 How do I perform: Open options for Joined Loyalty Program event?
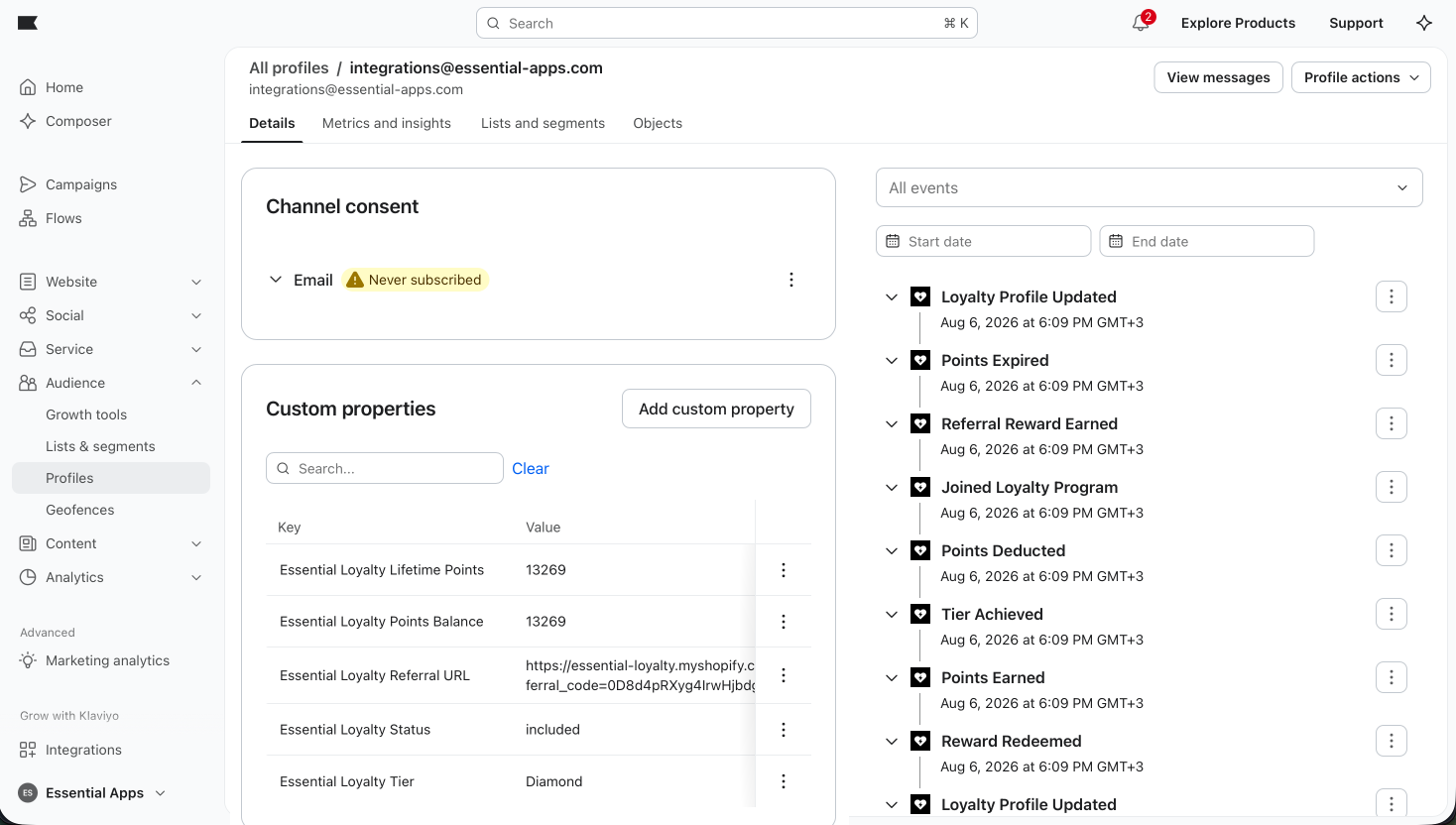pos(1392,487)
